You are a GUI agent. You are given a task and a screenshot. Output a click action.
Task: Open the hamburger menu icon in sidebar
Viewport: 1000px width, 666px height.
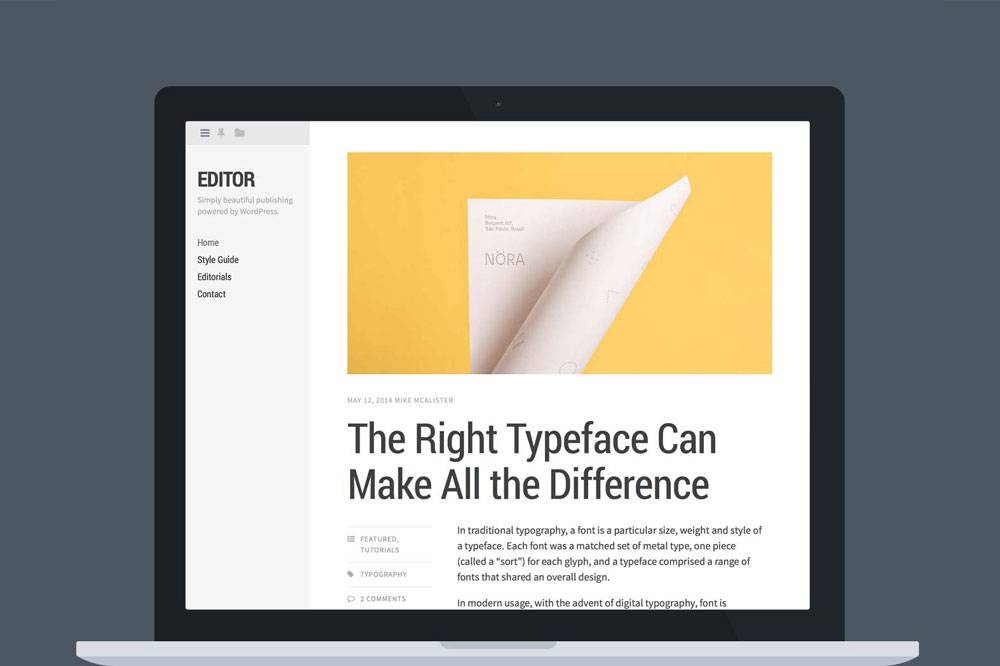(x=205, y=133)
